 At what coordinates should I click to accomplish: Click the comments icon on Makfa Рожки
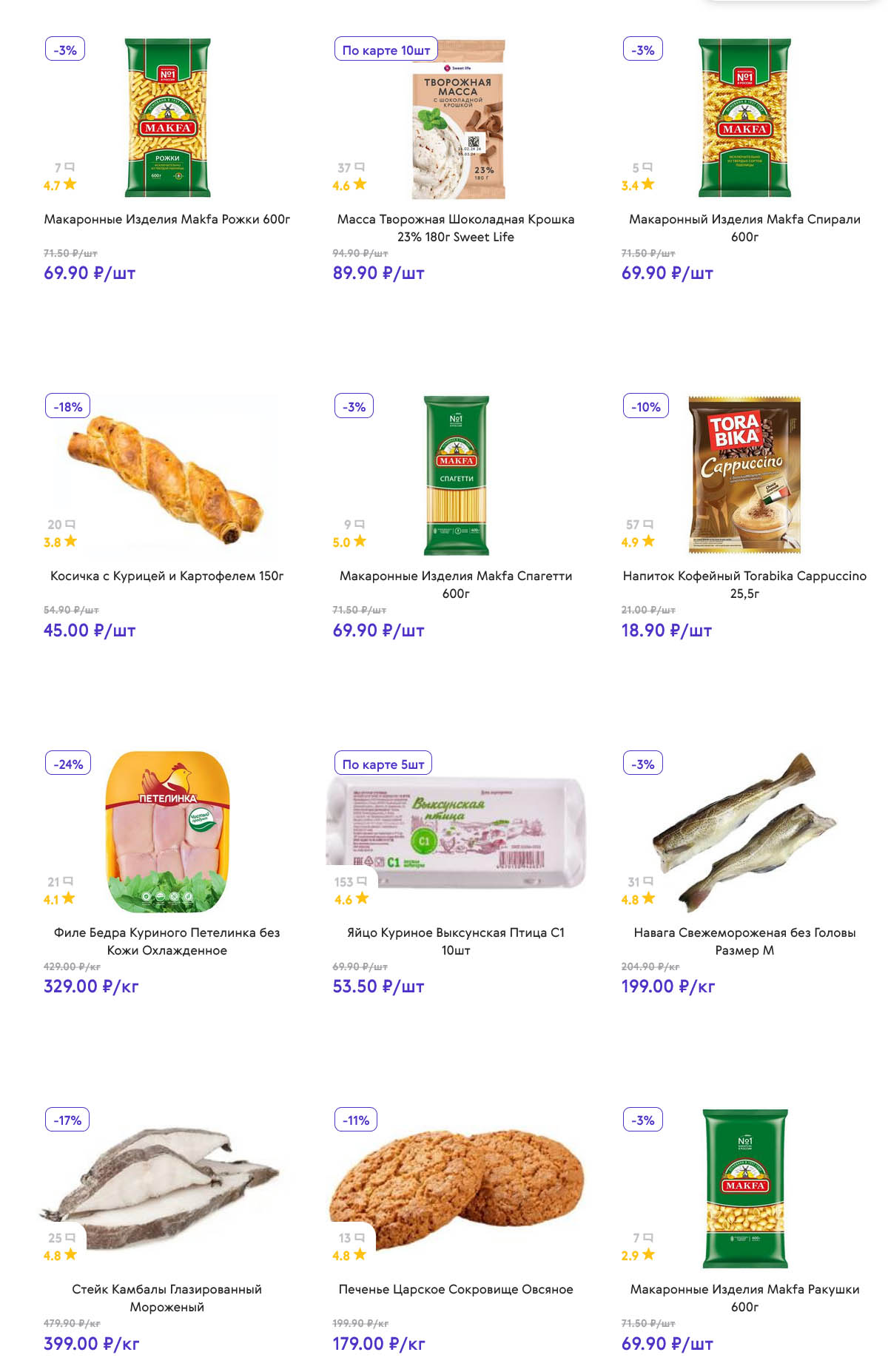(70, 167)
